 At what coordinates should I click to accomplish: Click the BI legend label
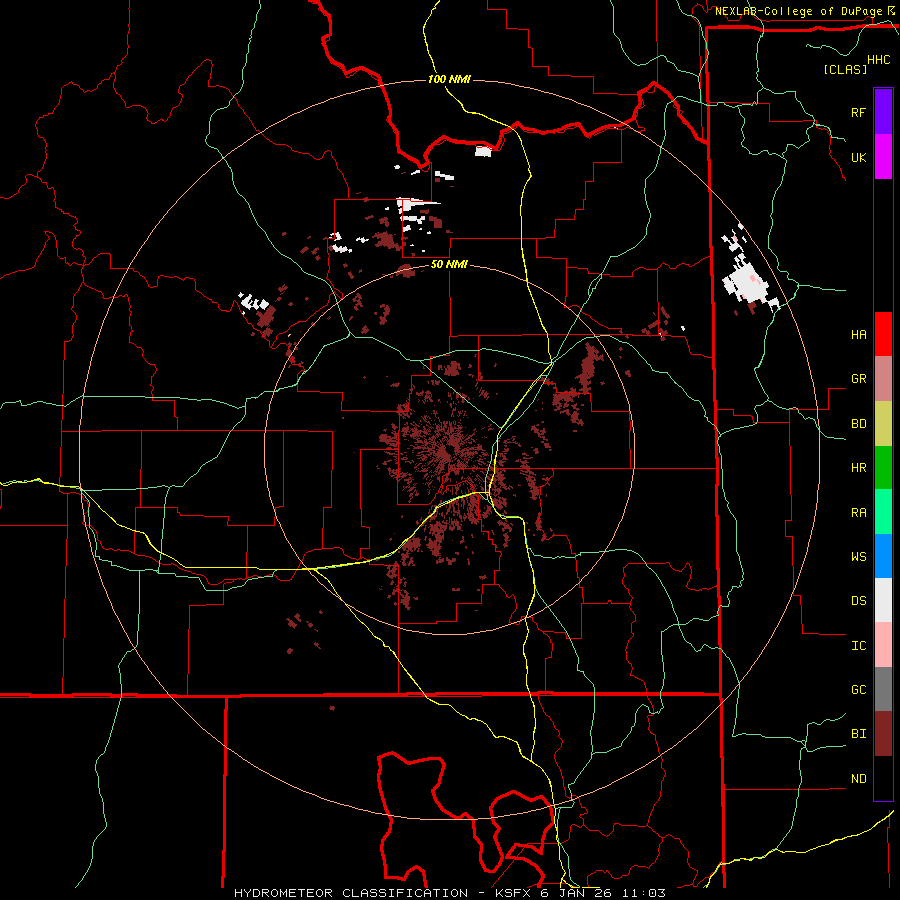(858, 734)
